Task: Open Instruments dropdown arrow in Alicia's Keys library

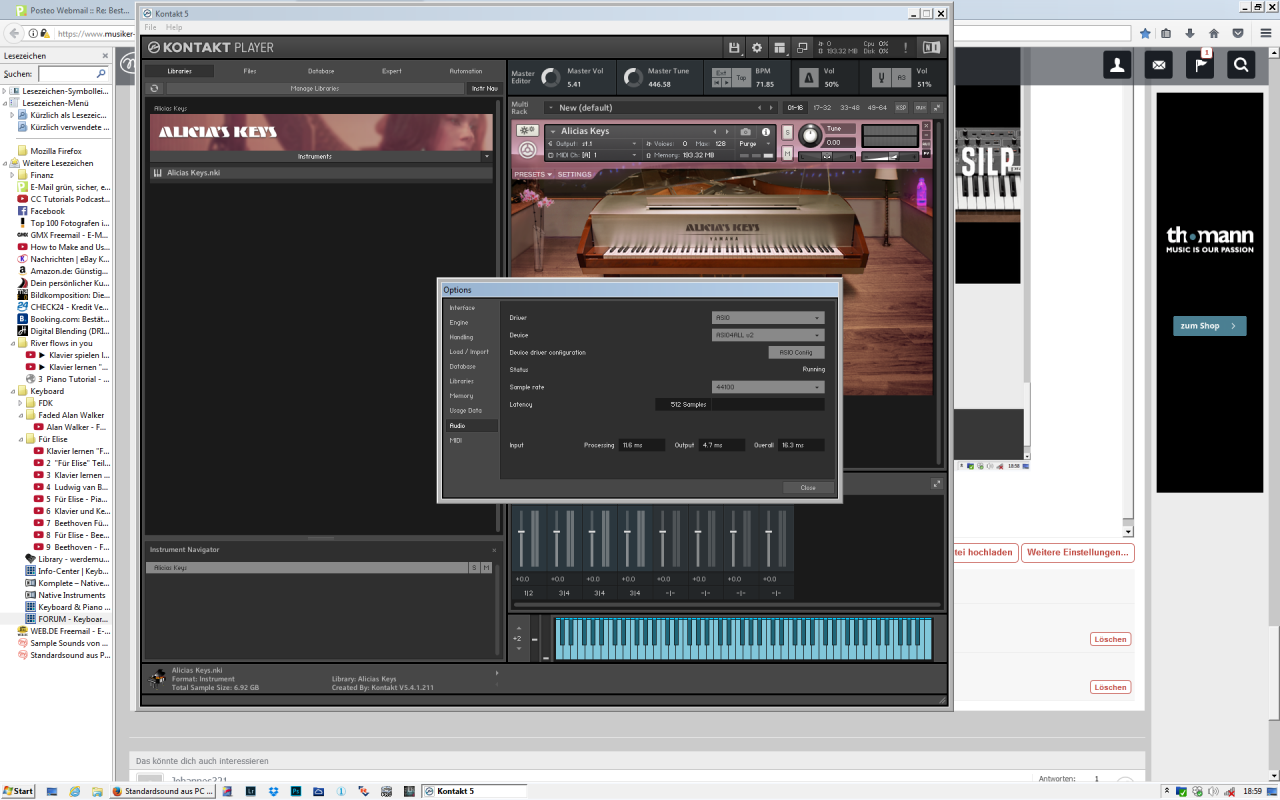Action: (x=487, y=157)
